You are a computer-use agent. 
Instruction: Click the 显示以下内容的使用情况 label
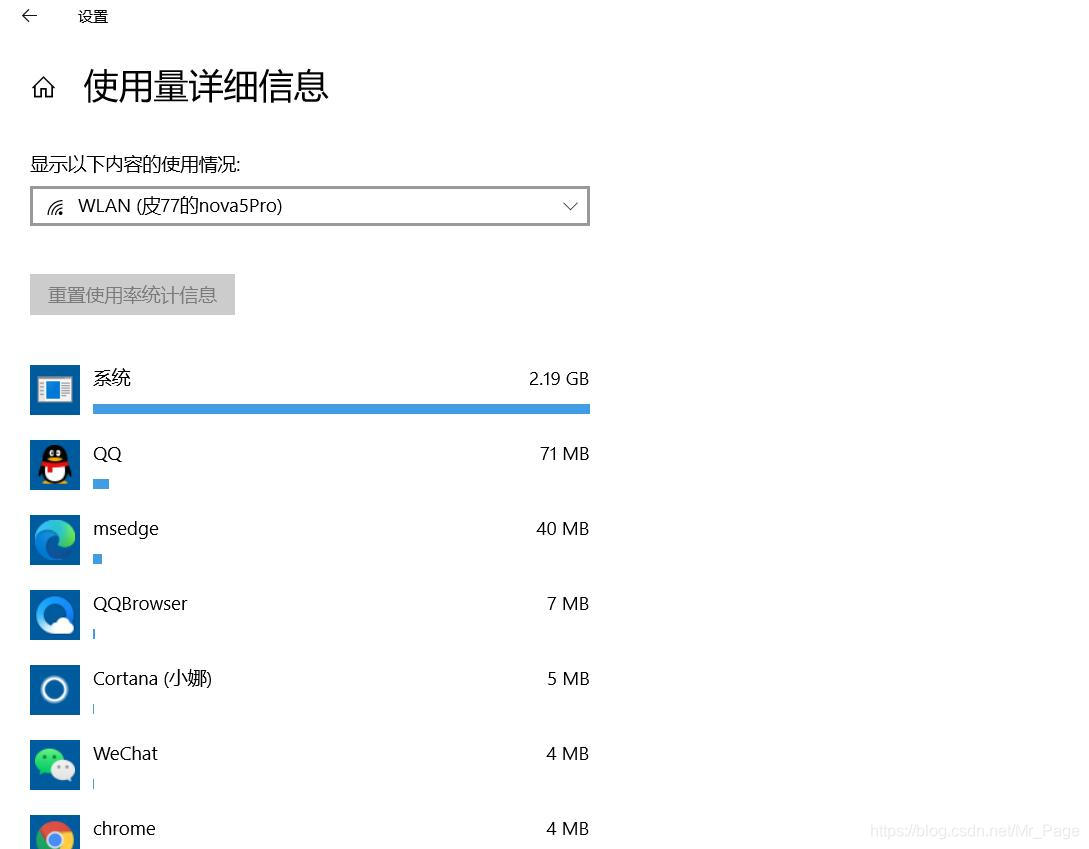pos(135,165)
